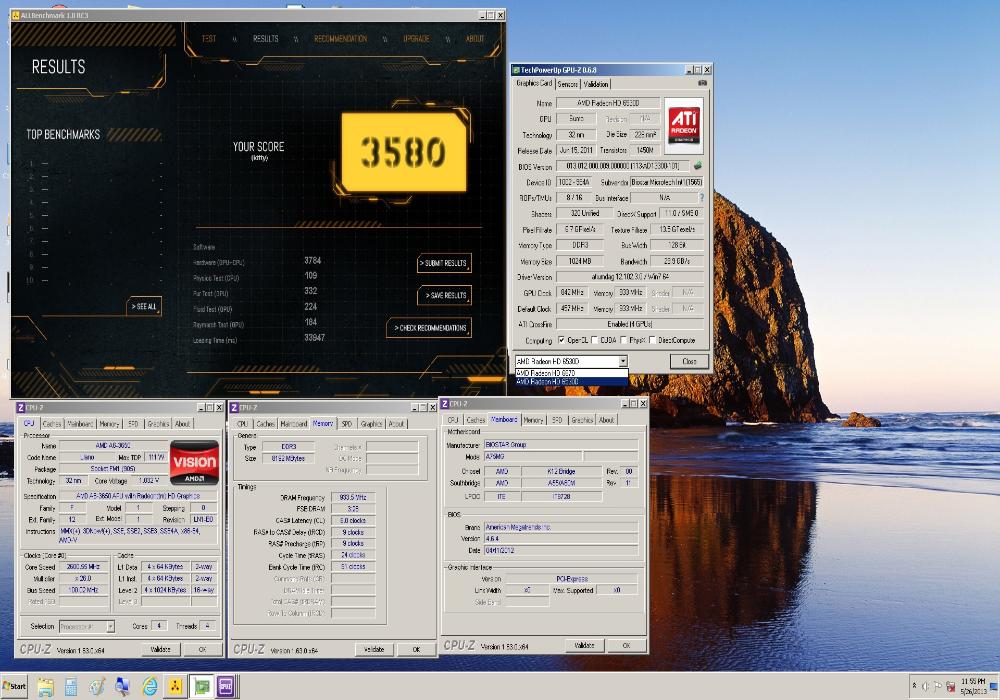Click the Close button in GPU-Z
The width and height of the screenshot is (1000, 700).
click(689, 361)
